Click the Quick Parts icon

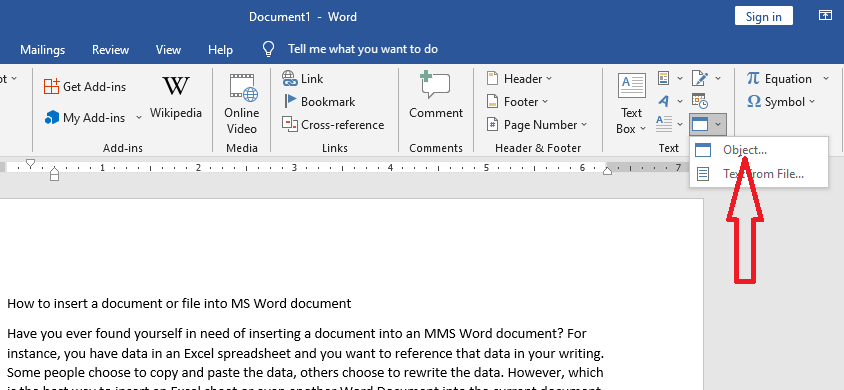pos(664,79)
